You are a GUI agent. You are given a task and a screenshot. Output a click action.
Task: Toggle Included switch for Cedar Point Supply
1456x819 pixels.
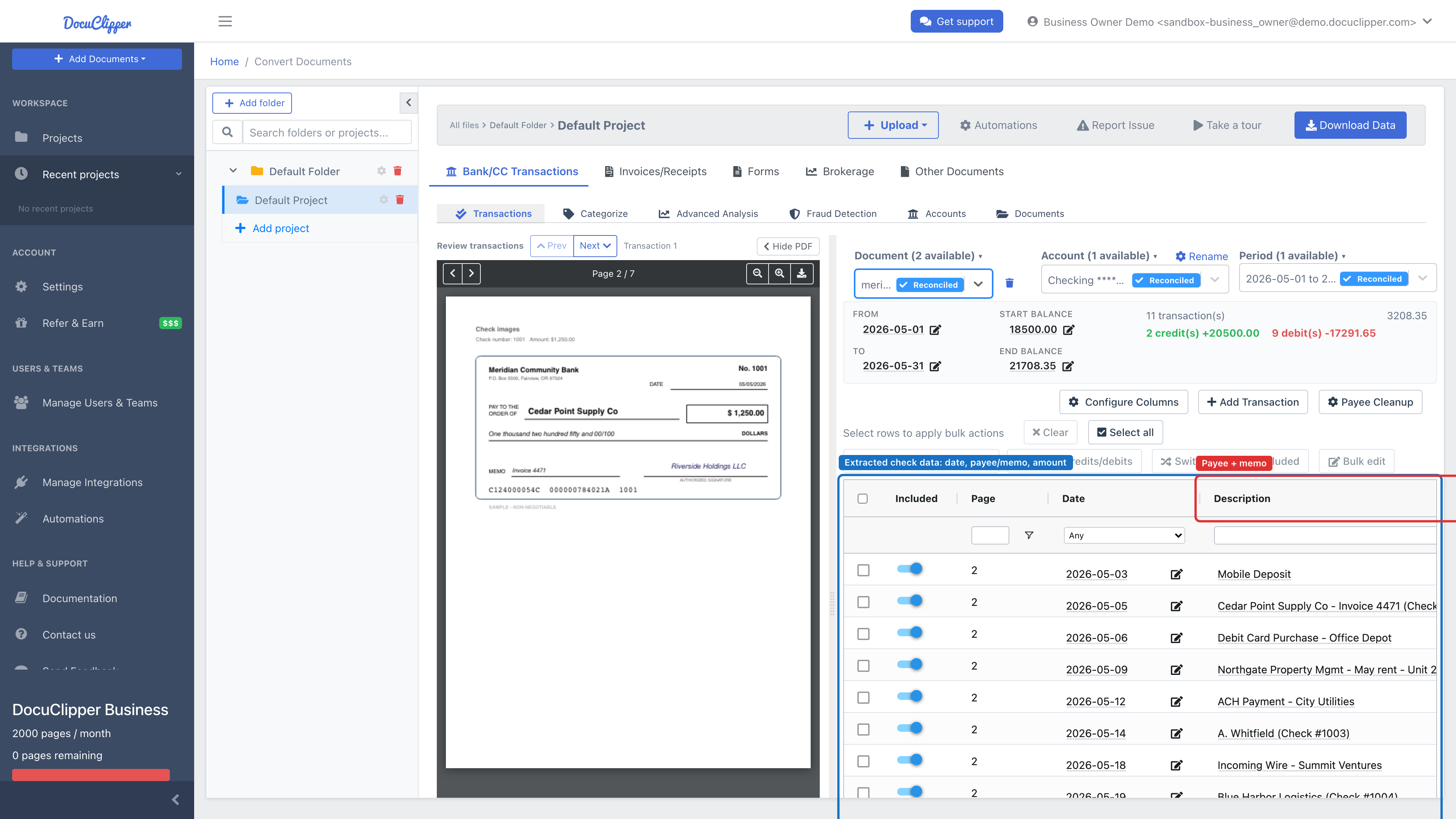[910, 600]
